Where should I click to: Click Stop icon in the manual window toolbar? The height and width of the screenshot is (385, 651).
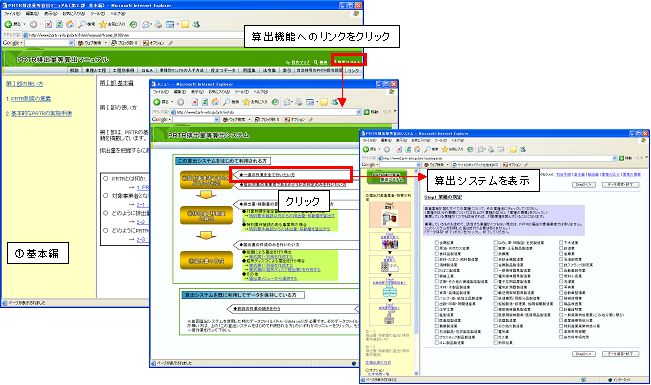tap(49, 25)
